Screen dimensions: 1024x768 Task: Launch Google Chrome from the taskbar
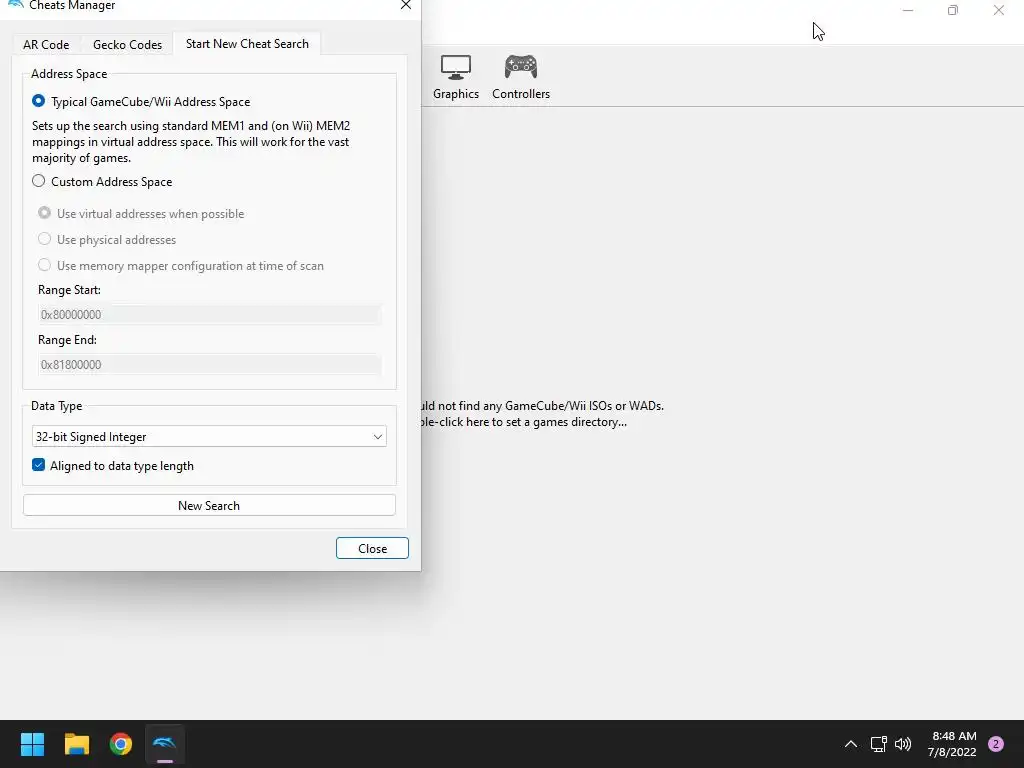tap(121, 744)
